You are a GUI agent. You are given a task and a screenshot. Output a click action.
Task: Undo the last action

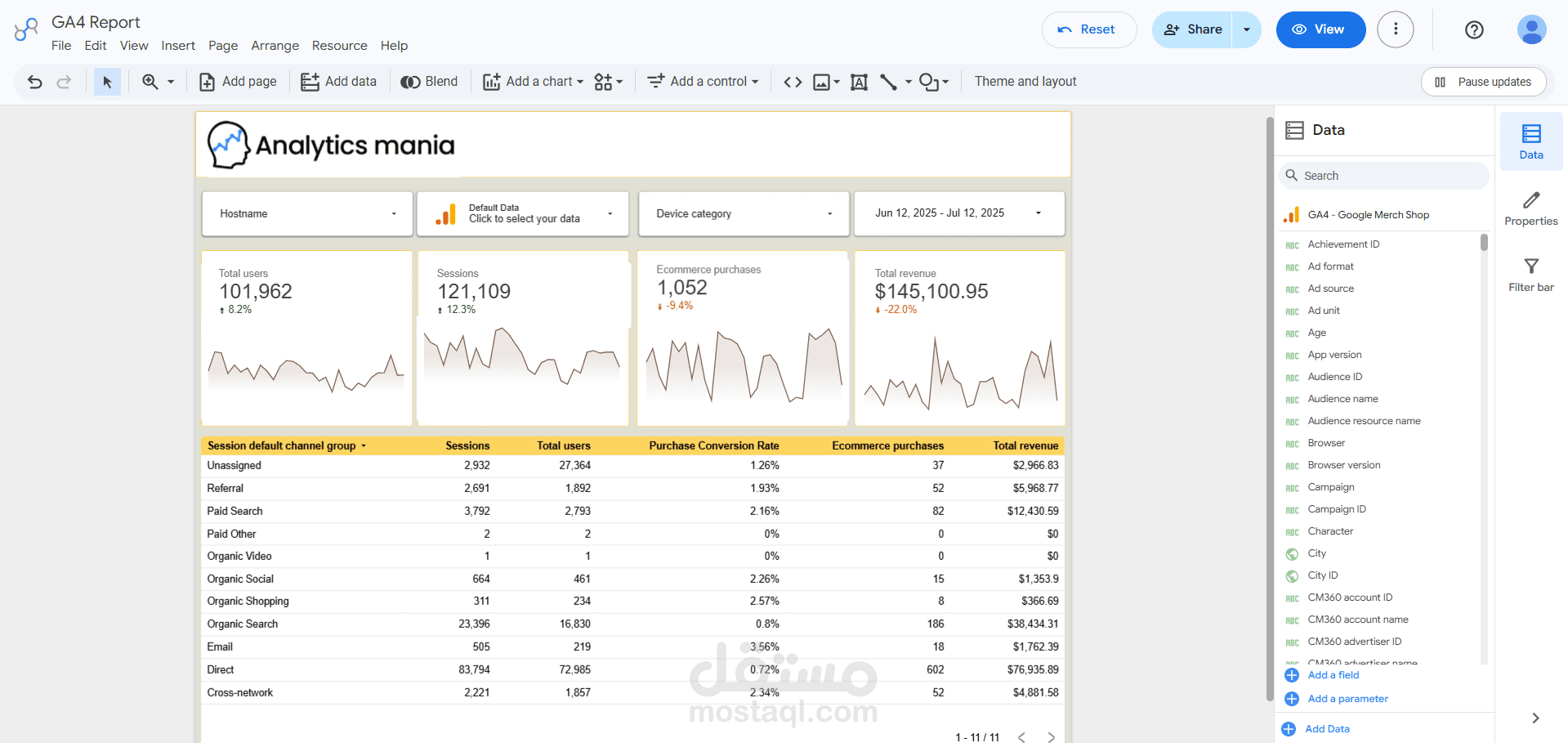pos(34,82)
